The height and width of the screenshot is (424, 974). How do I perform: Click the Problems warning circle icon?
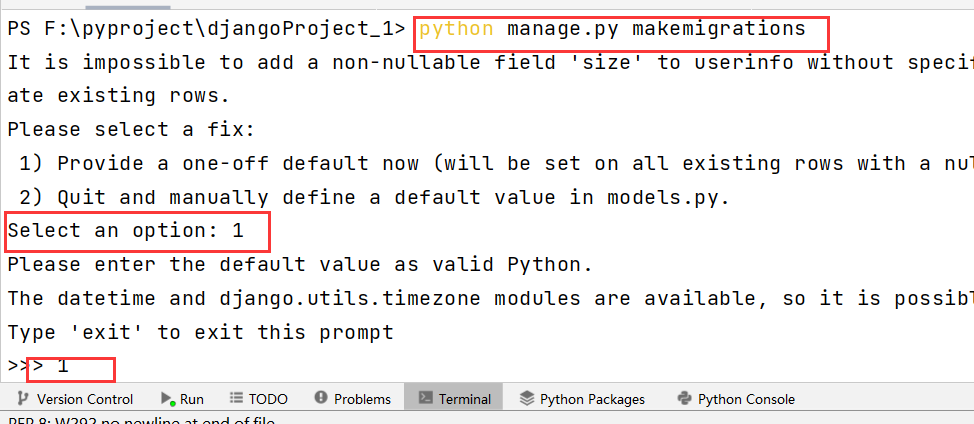pos(321,399)
